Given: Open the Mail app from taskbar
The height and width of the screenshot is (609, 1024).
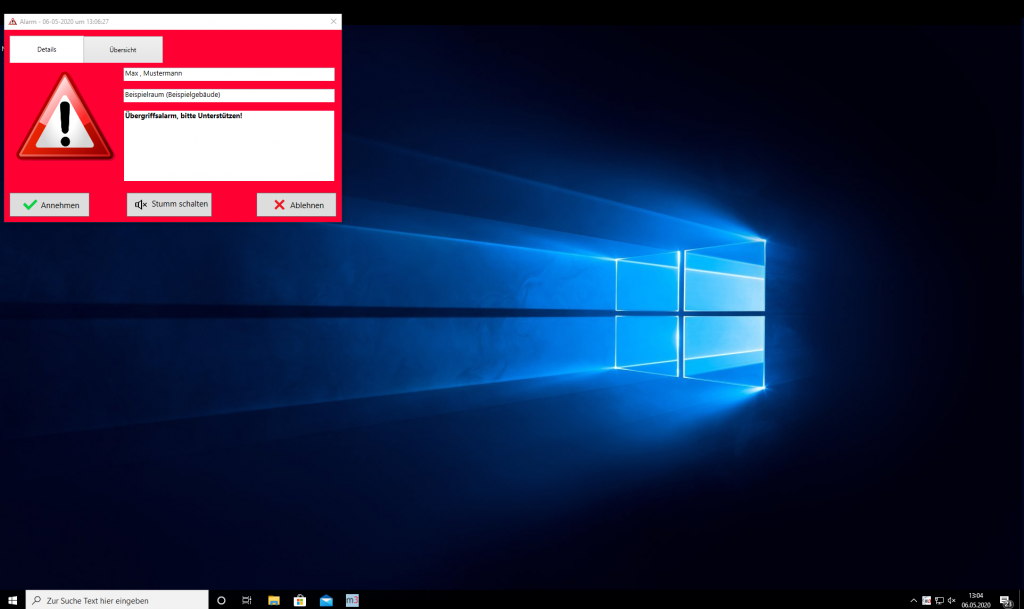Looking at the screenshot, I should [326, 601].
